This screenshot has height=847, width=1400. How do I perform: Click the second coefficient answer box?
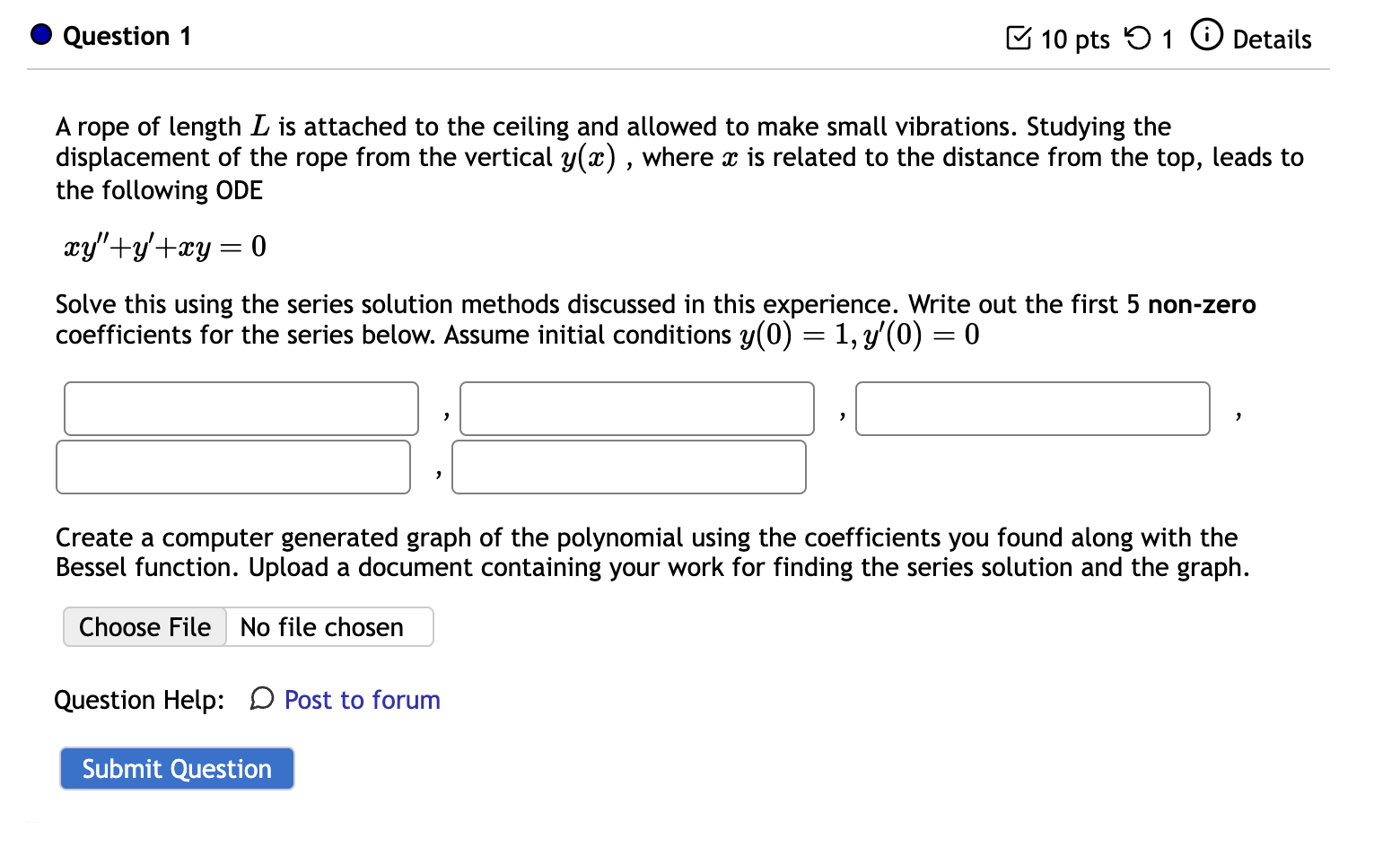click(637, 408)
